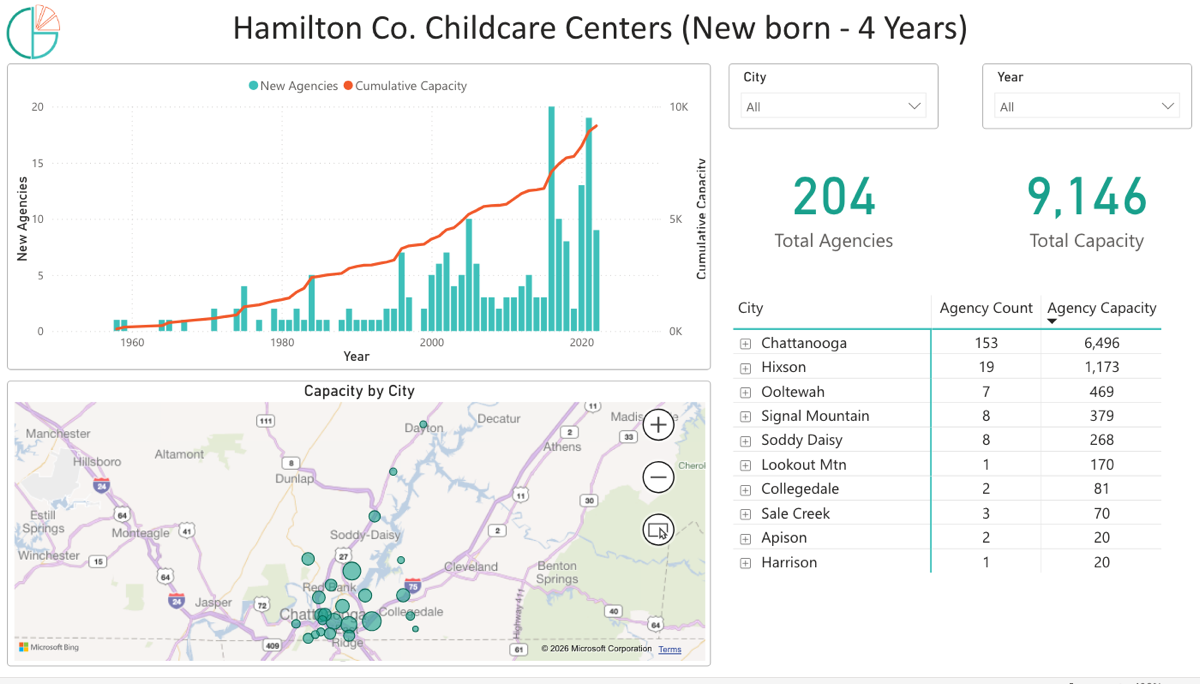Select Collegedale's capacity value 81
1200x684 pixels.
pos(1101,489)
